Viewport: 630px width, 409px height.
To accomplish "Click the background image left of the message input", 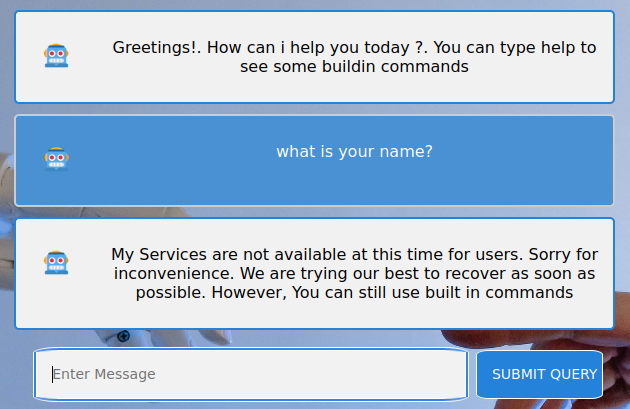I will [x=17, y=375].
